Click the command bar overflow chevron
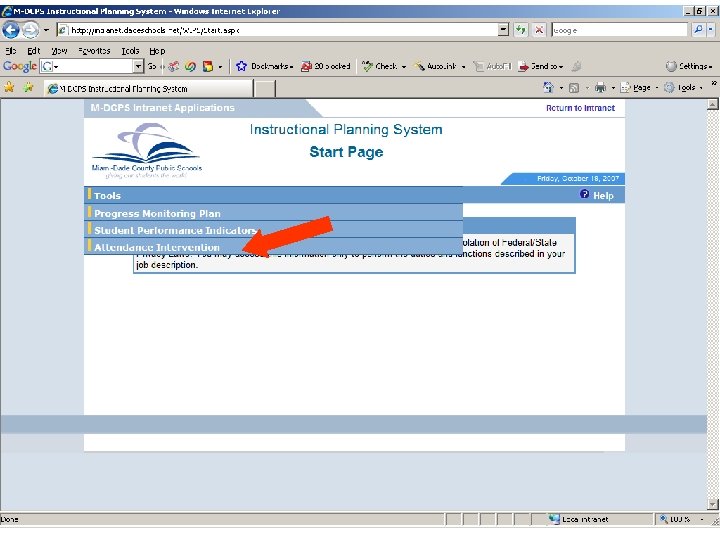The width and height of the screenshot is (720, 540). (x=714, y=83)
